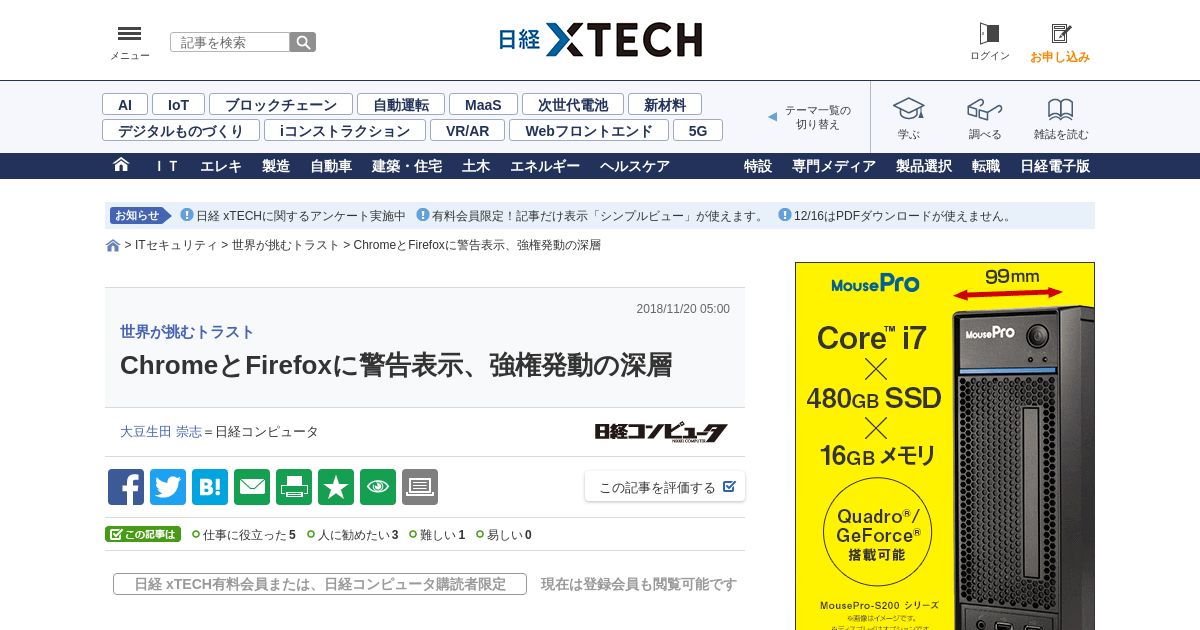
Task: Open the 製品選択 navigation item
Action: [x=924, y=166]
